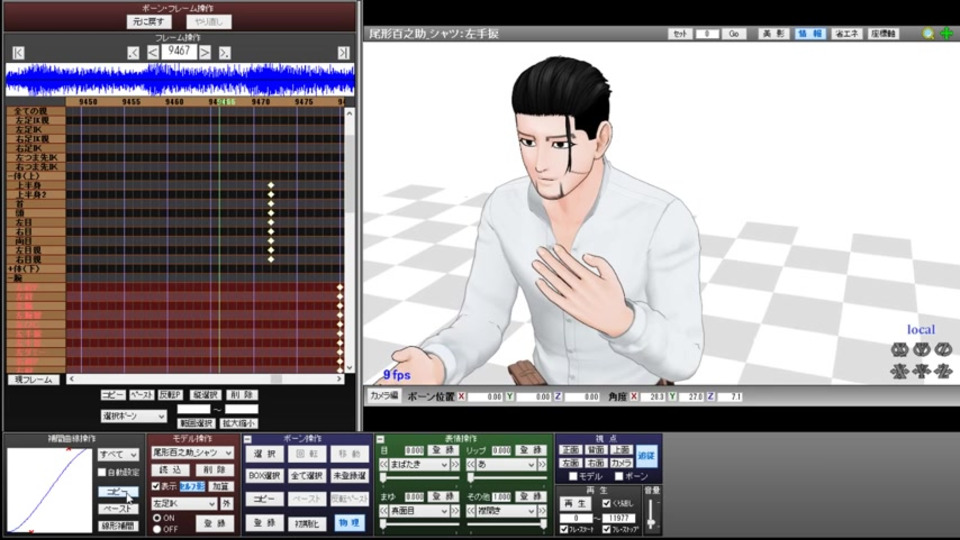Open the 尾形百之助_シャツ model dropdown

(192, 452)
